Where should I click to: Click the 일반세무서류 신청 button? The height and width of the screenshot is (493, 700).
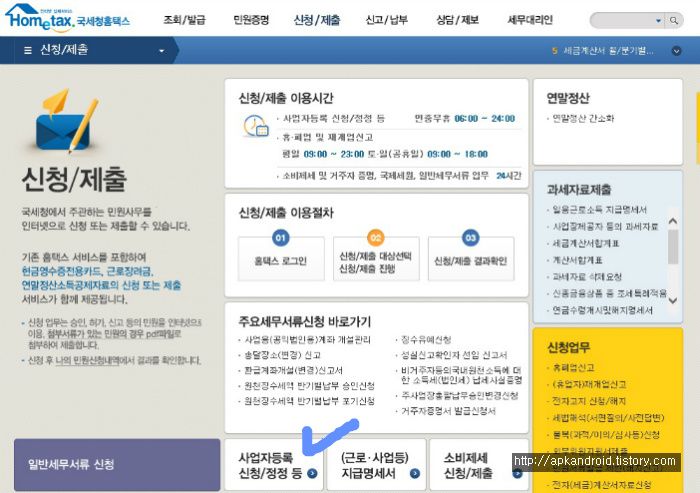(x=117, y=464)
